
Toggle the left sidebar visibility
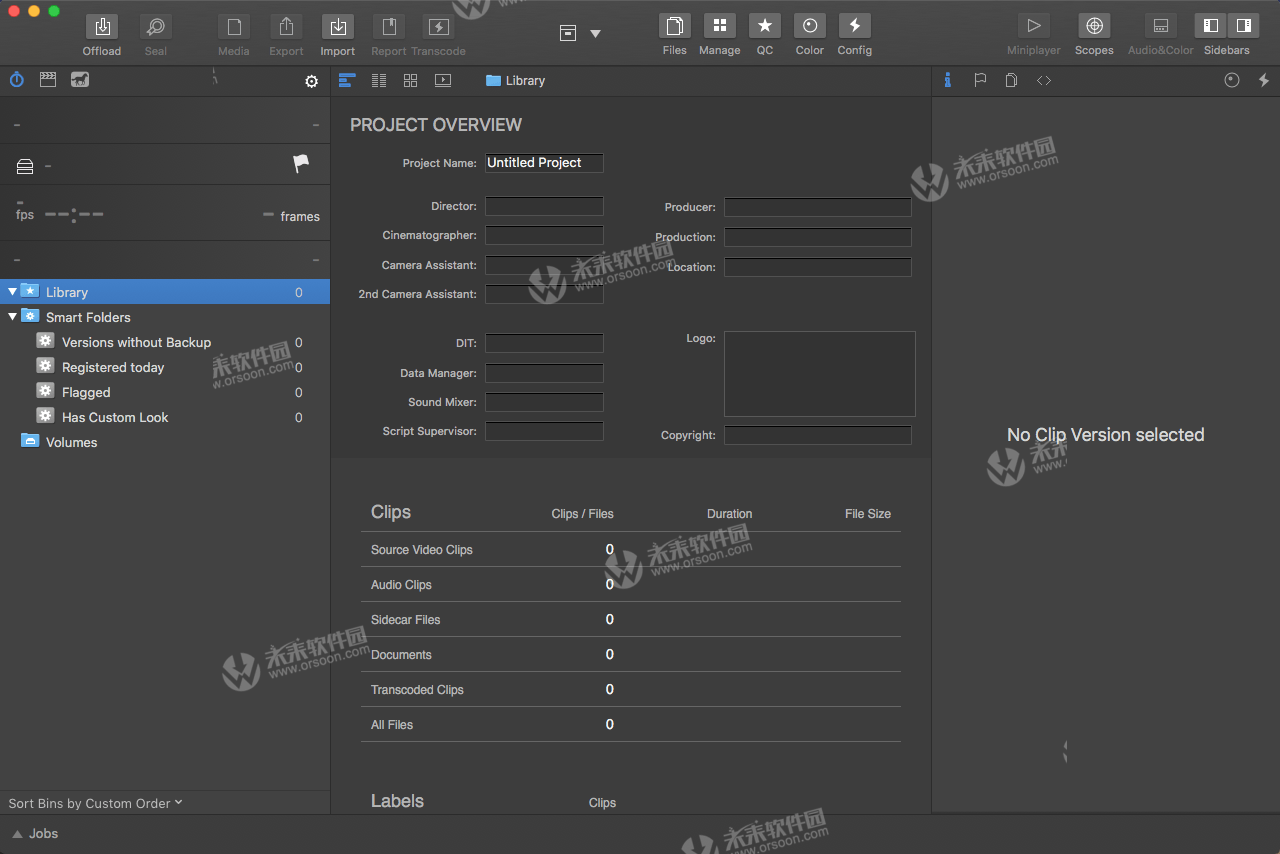[1211, 26]
